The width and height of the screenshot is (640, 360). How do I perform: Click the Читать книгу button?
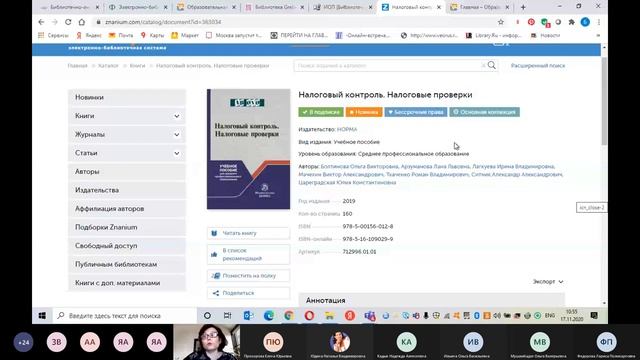(248, 233)
